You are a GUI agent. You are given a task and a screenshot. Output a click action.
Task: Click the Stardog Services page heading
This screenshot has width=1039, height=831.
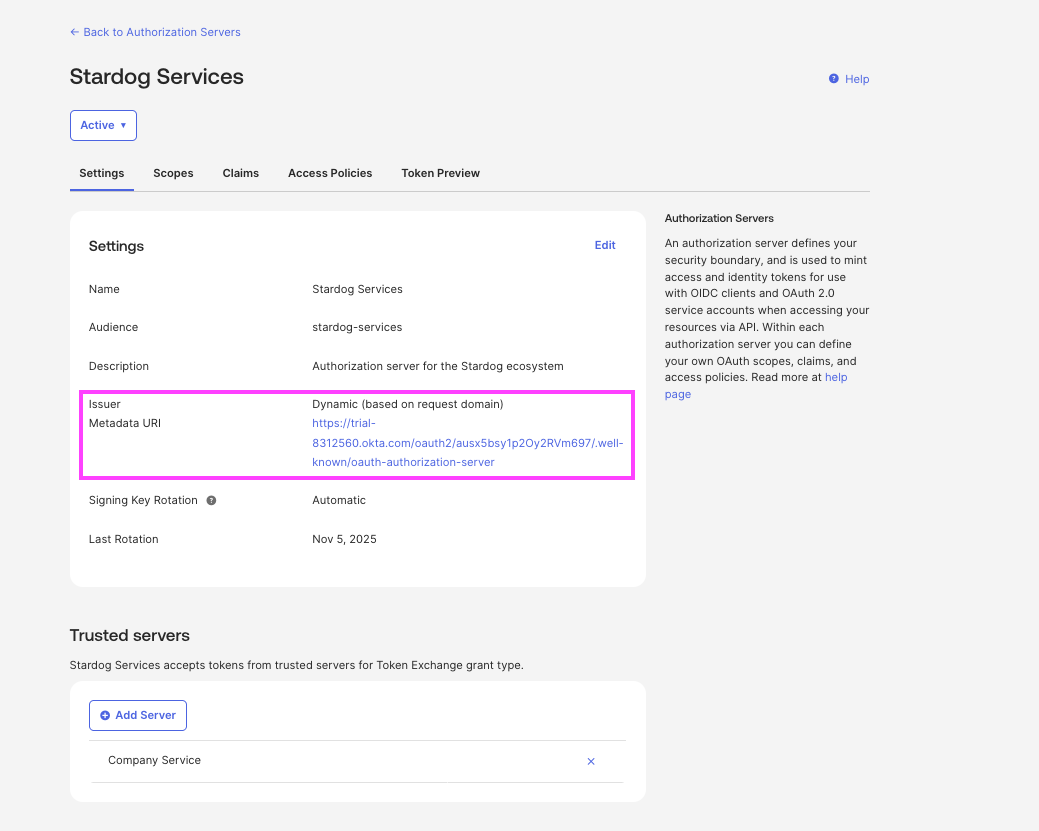[156, 77]
